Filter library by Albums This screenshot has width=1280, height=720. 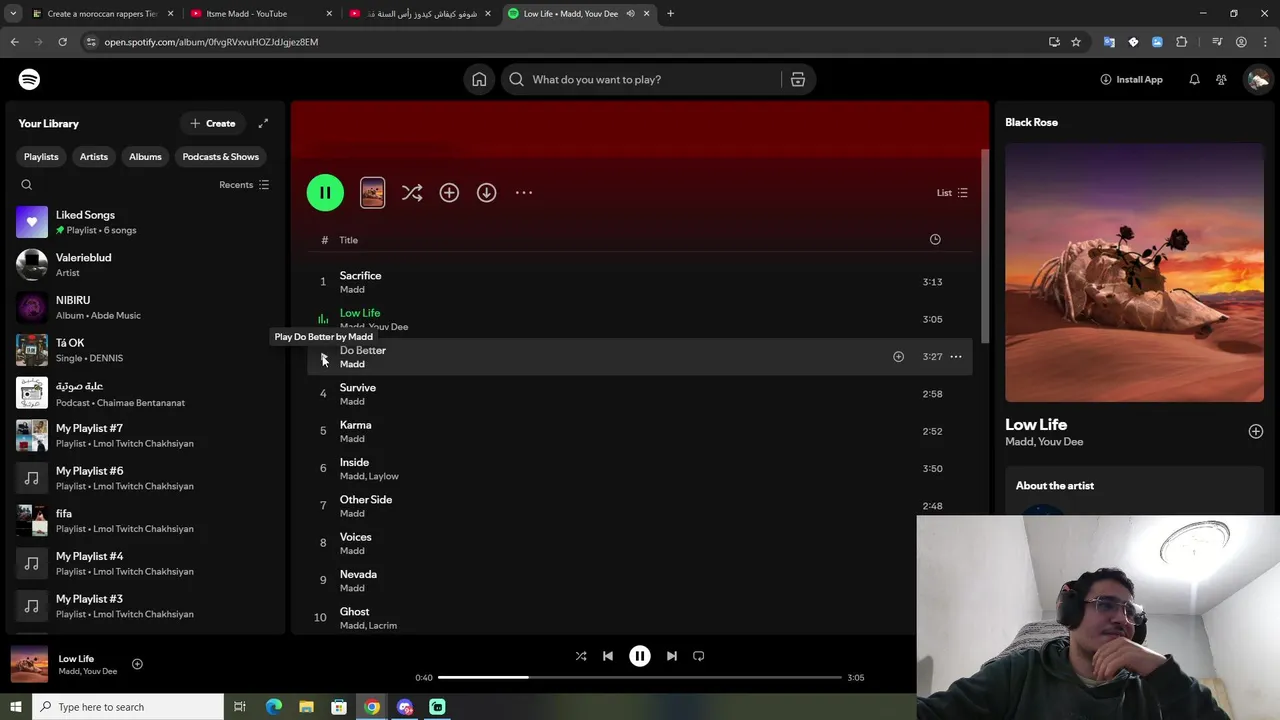click(x=145, y=156)
